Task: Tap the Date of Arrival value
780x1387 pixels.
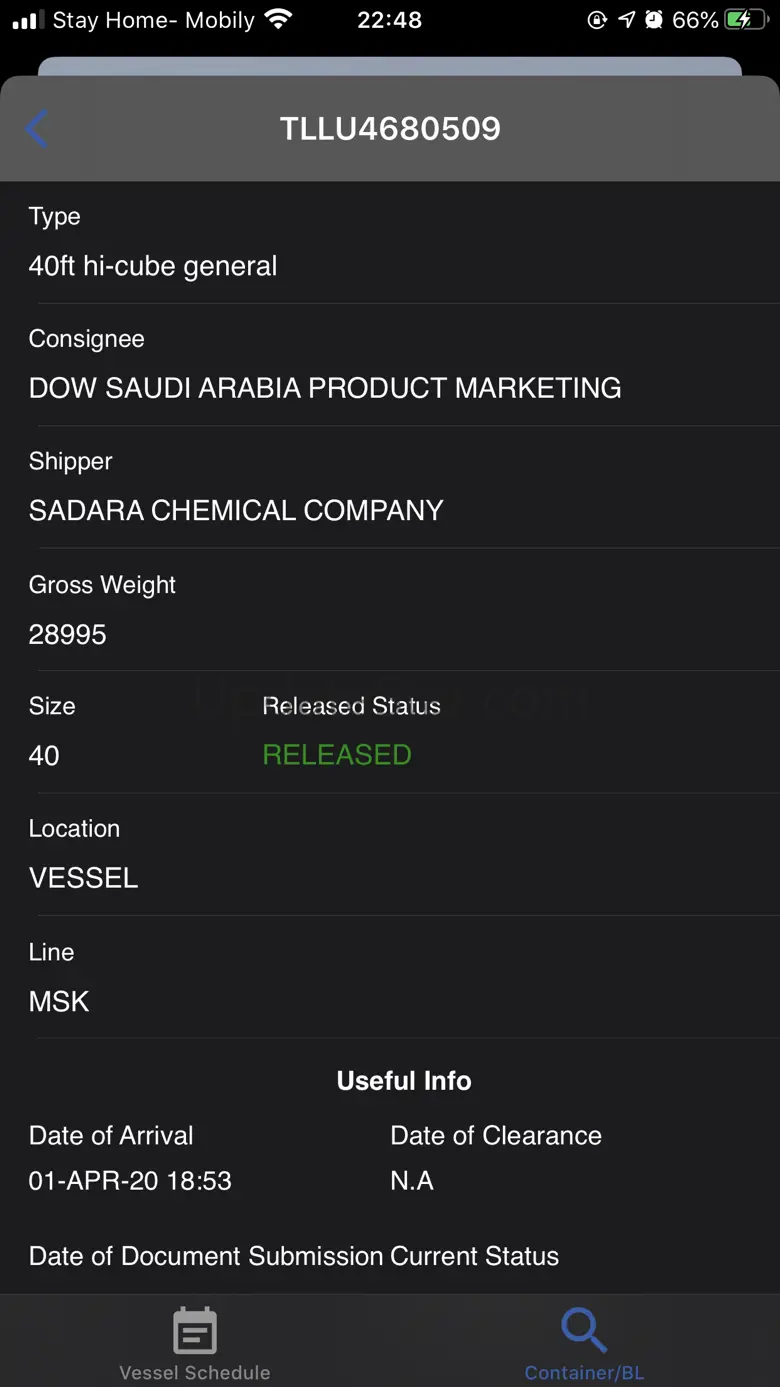Action: [x=130, y=1180]
